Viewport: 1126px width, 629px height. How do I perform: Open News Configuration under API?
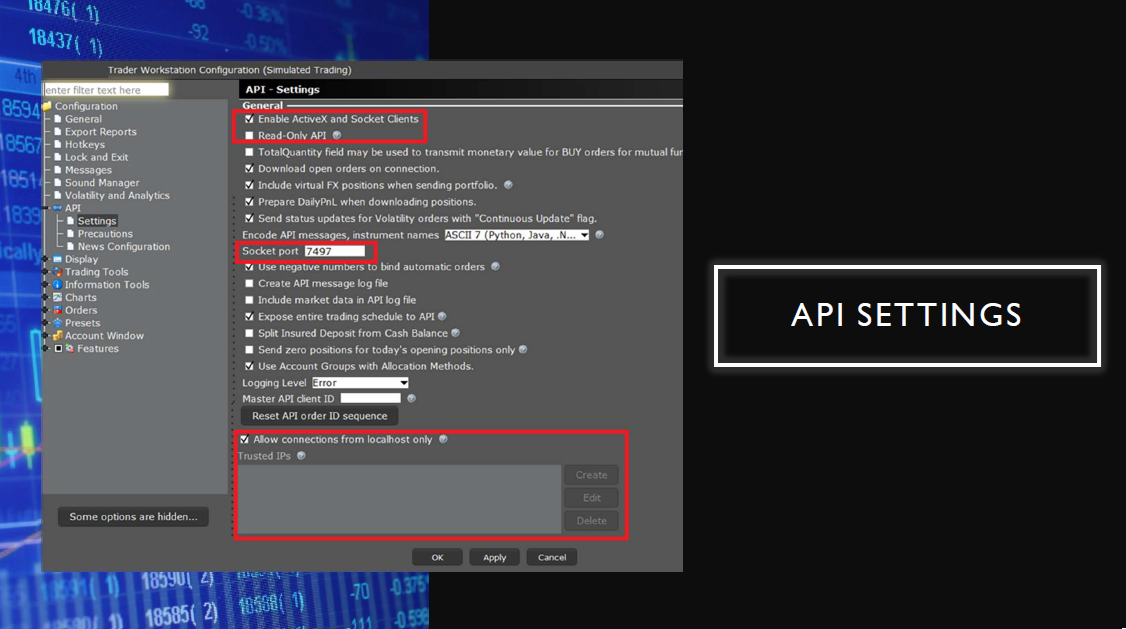pyautogui.click(x=124, y=246)
